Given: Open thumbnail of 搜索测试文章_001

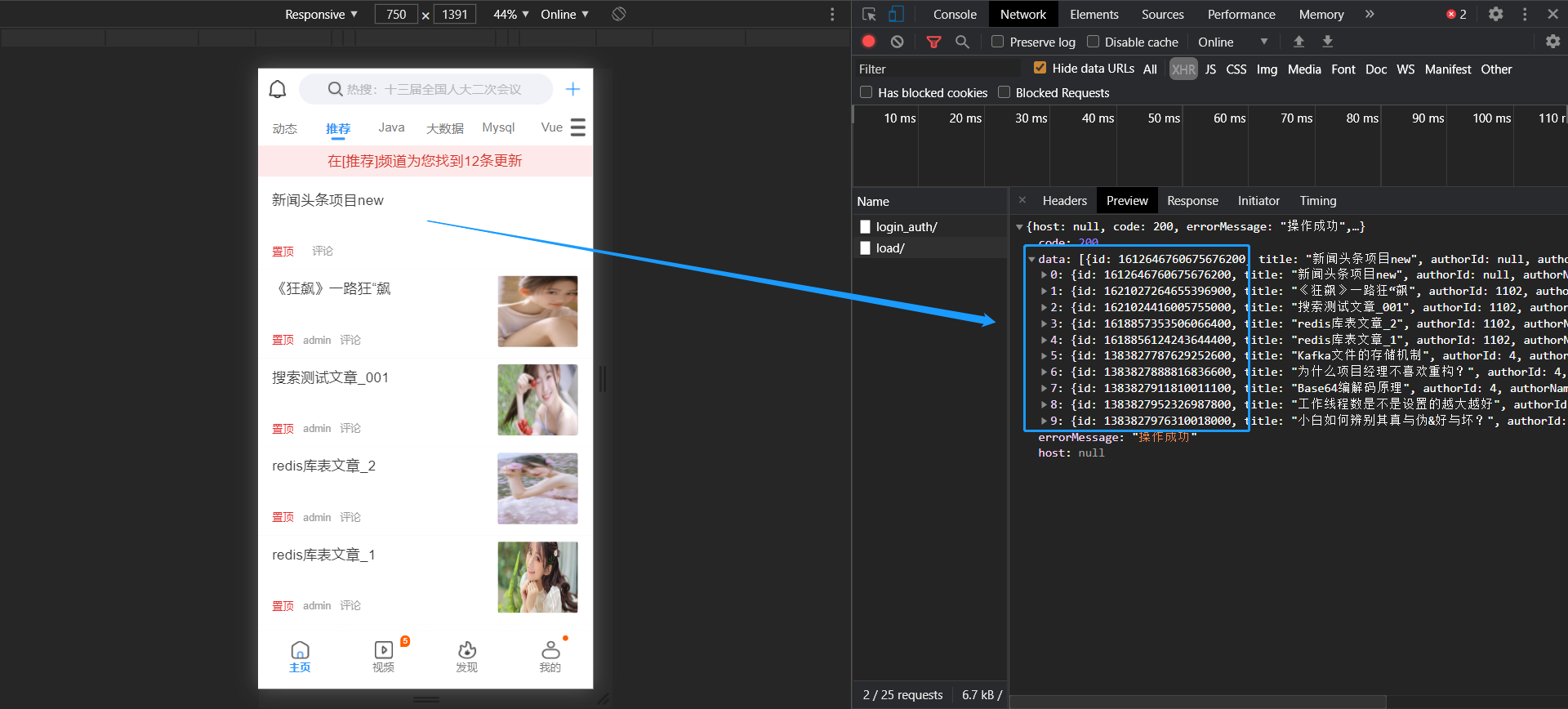Looking at the screenshot, I should [537, 399].
